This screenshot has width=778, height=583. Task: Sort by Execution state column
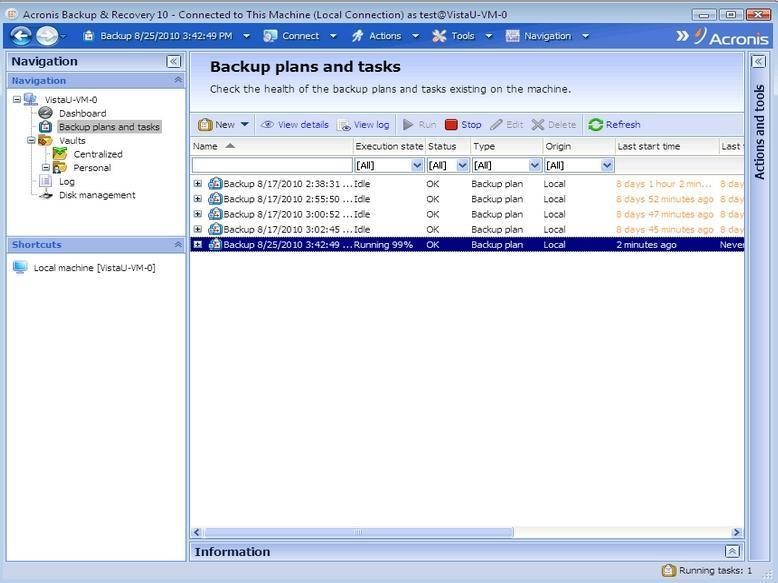[389, 146]
